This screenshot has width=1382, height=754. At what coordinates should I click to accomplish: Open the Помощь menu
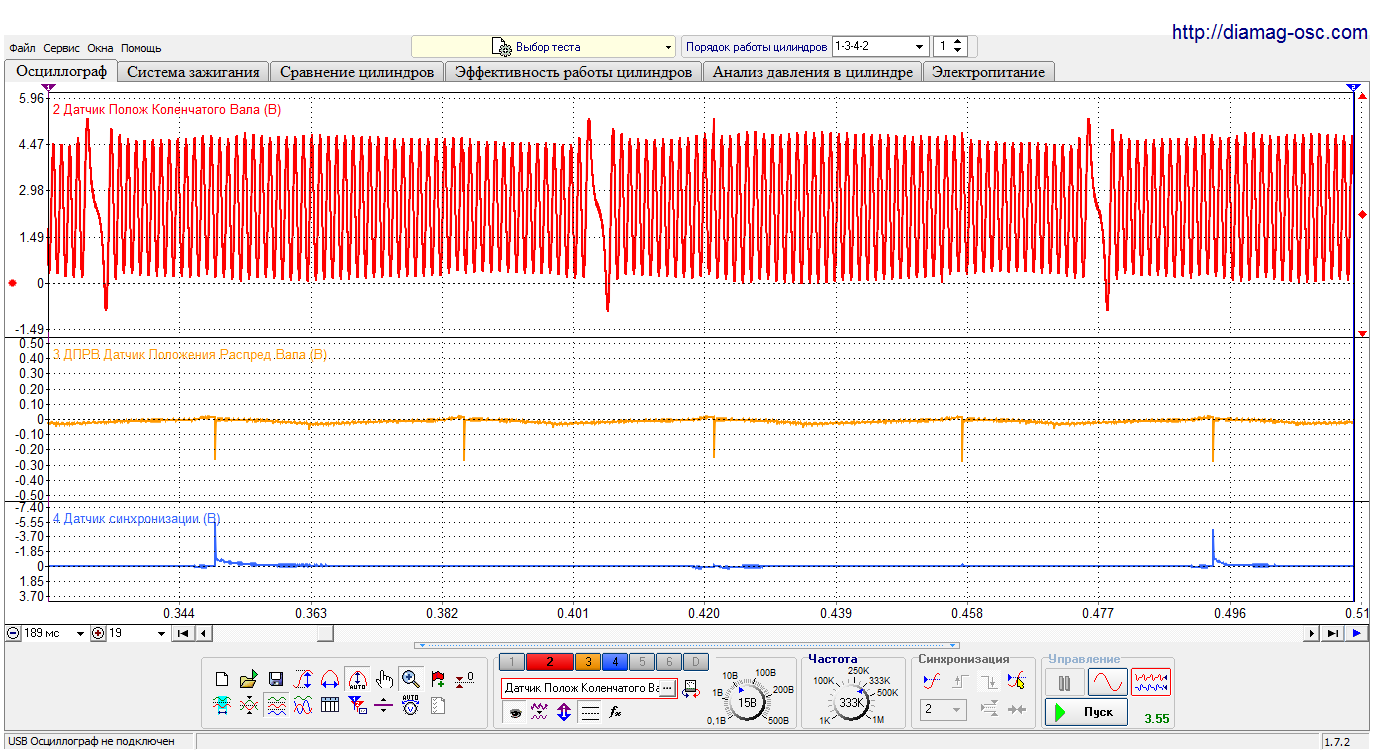(141, 48)
